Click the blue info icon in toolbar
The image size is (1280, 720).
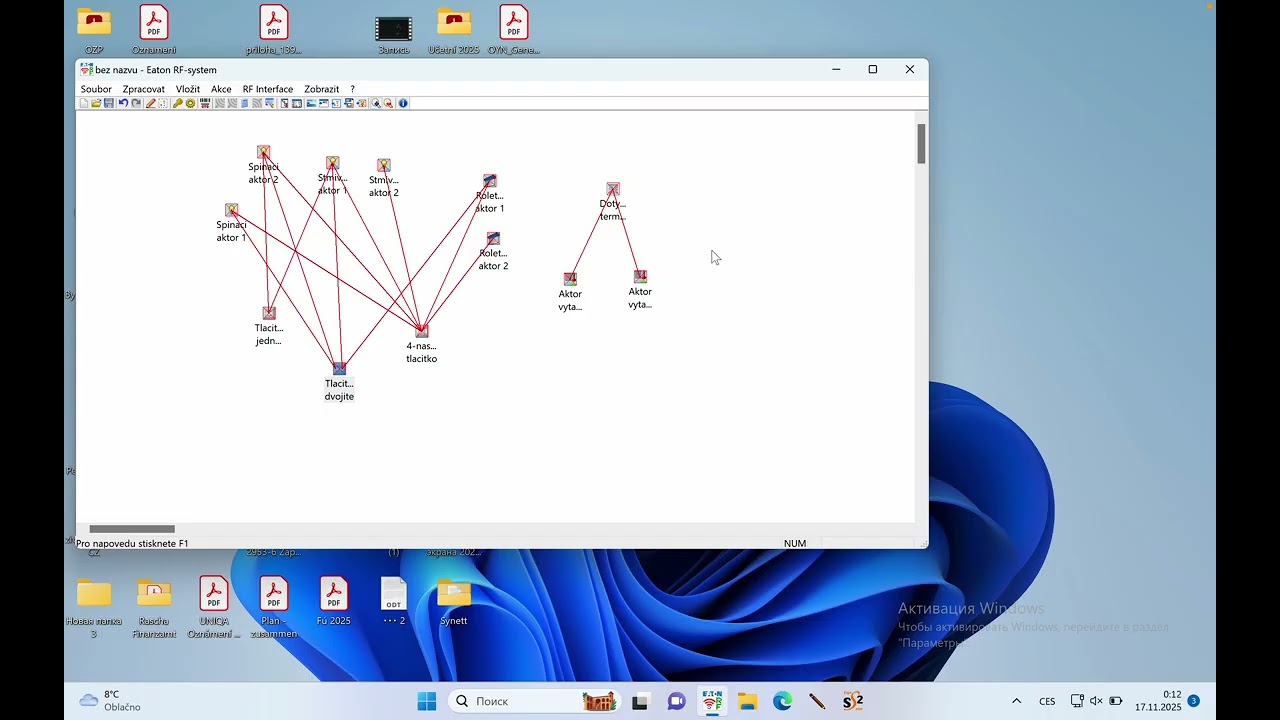click(403, 103)
